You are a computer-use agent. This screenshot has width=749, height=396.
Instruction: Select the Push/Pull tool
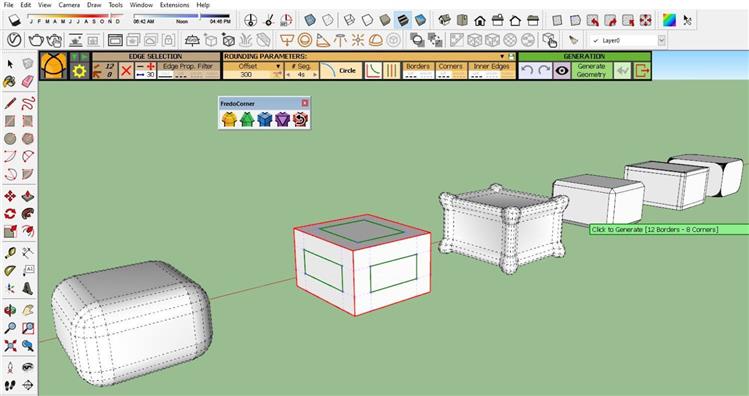tap(28, 196)
